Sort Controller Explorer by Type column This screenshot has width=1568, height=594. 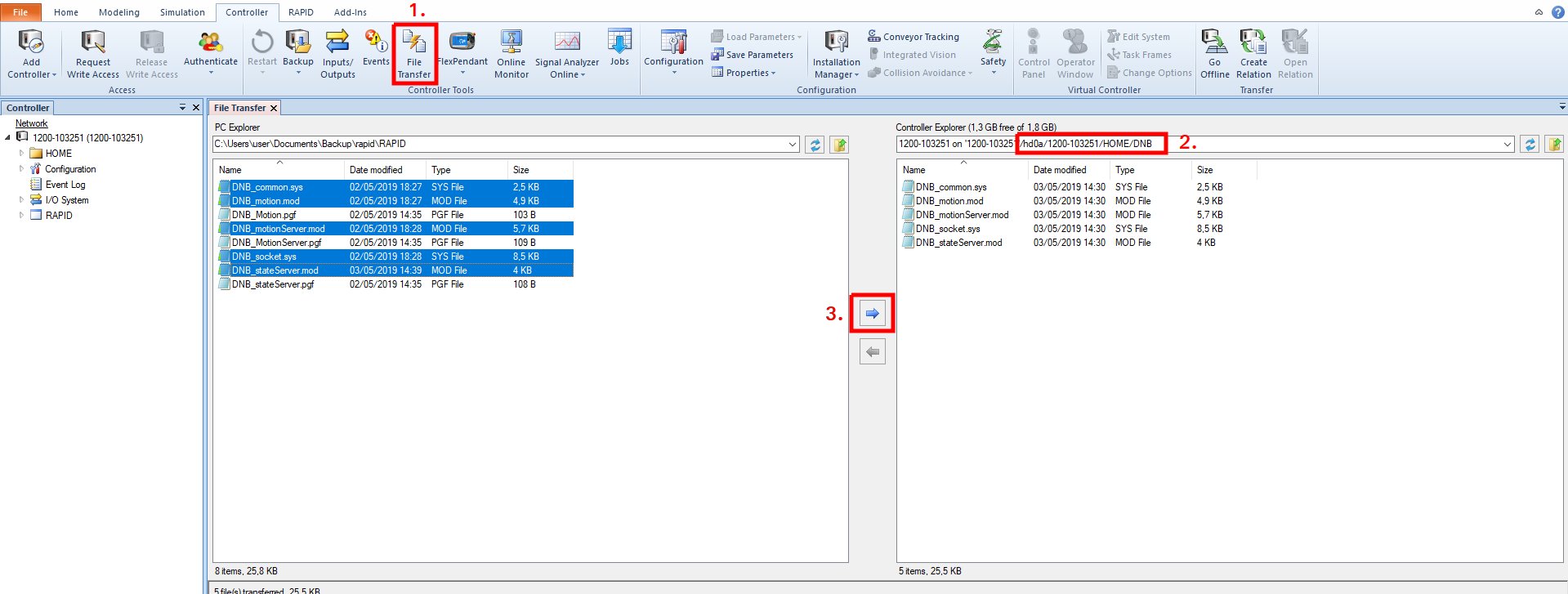coord(1150,170)
